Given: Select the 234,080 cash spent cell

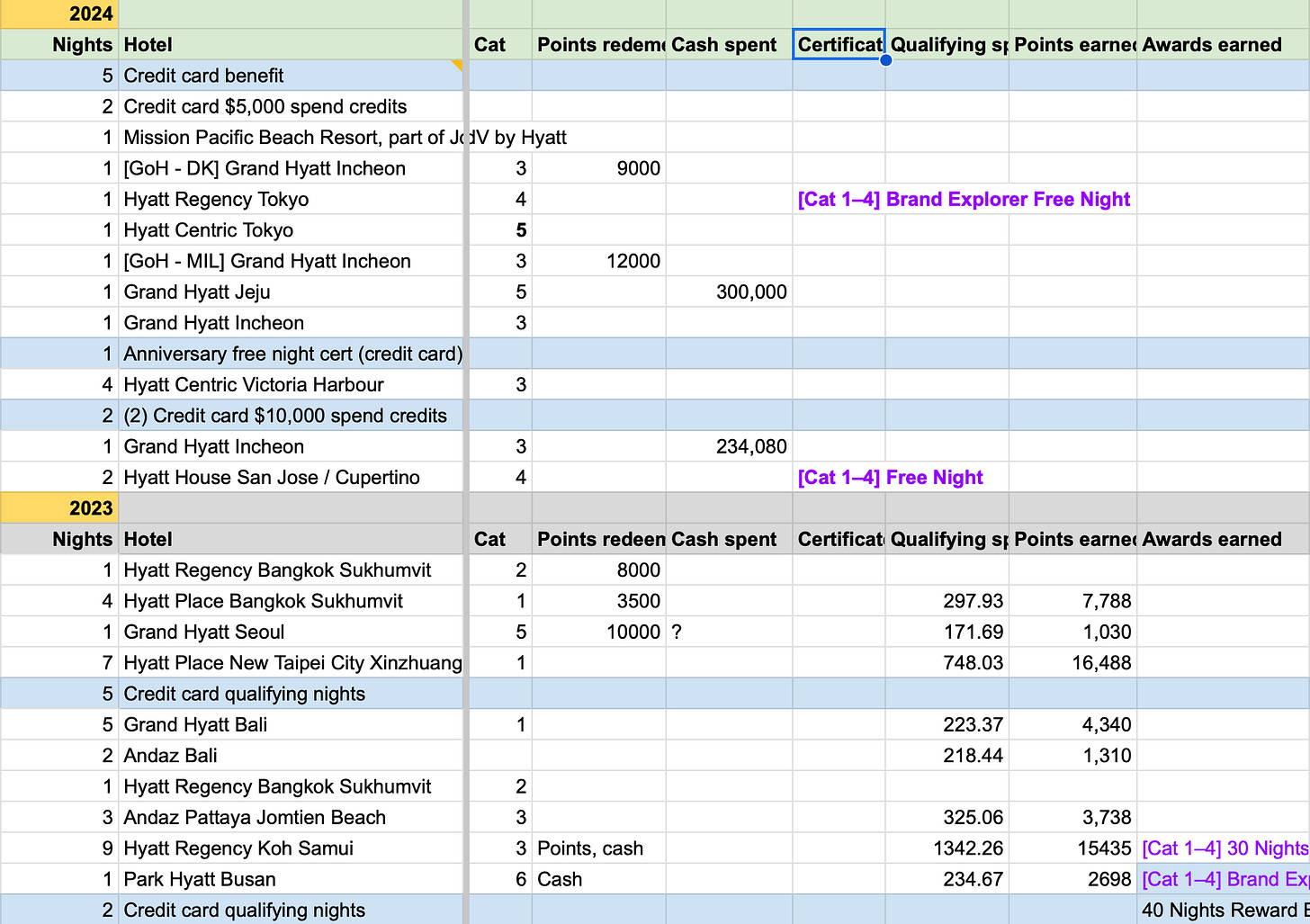Looking at the screenshot, I should [730, 446].
